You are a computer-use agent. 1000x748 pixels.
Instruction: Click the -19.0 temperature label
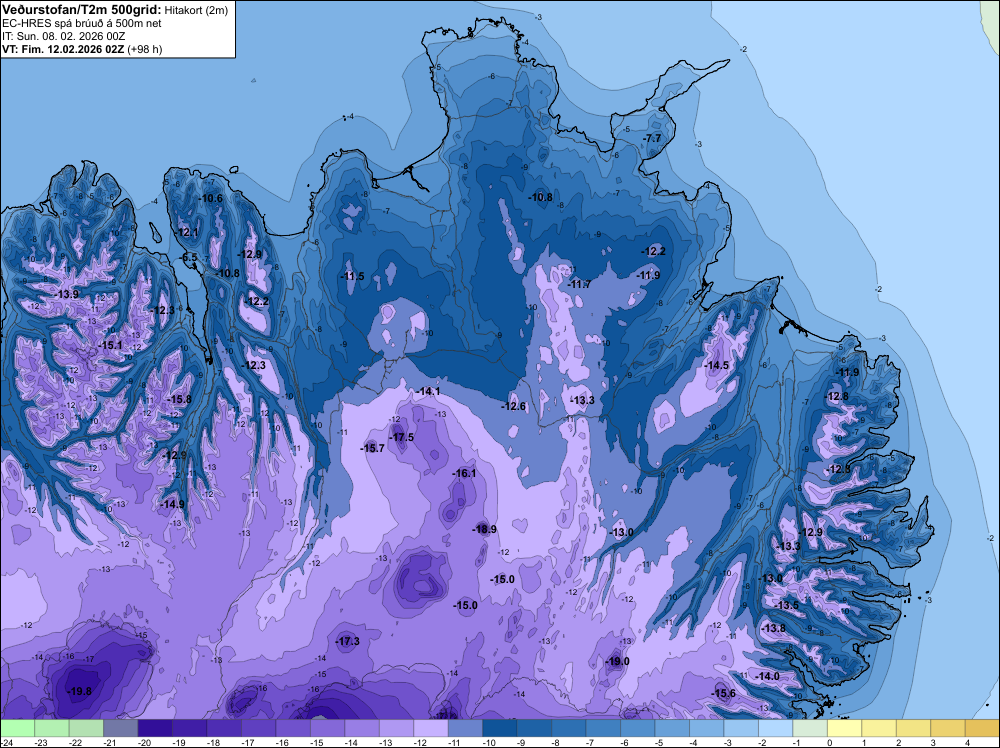tap(617, 661)
